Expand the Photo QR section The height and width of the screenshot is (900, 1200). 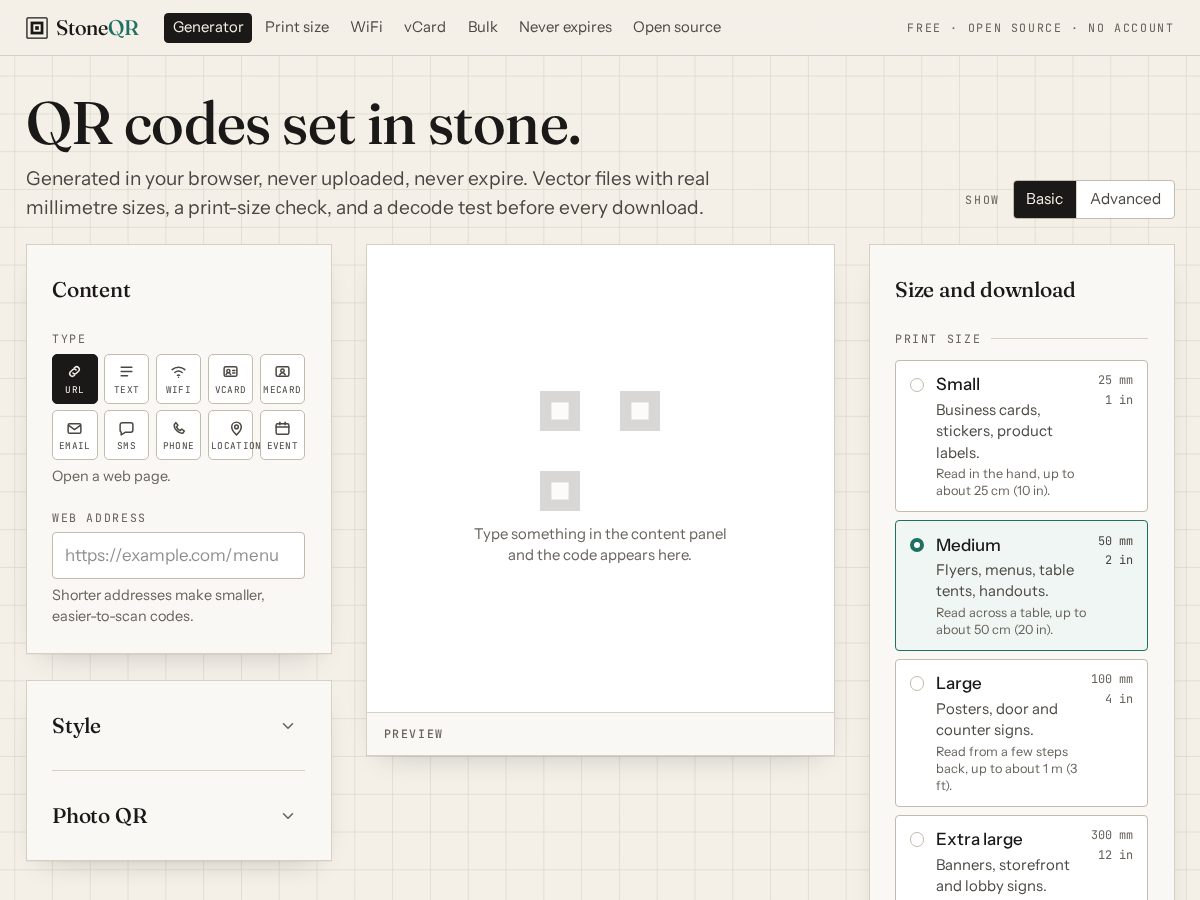click(178, 816)
